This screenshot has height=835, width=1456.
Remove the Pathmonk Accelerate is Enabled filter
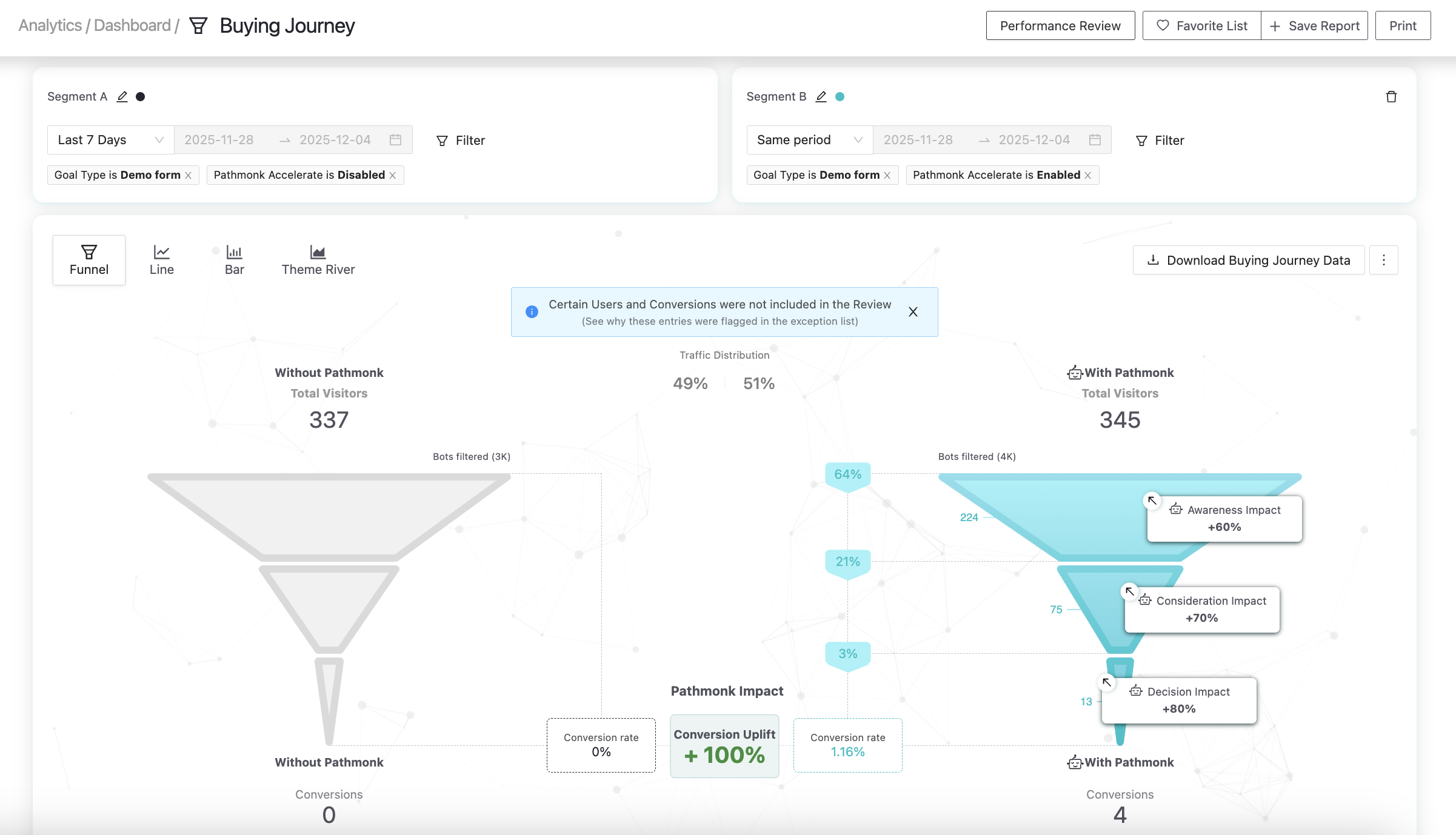point(1088,175)
